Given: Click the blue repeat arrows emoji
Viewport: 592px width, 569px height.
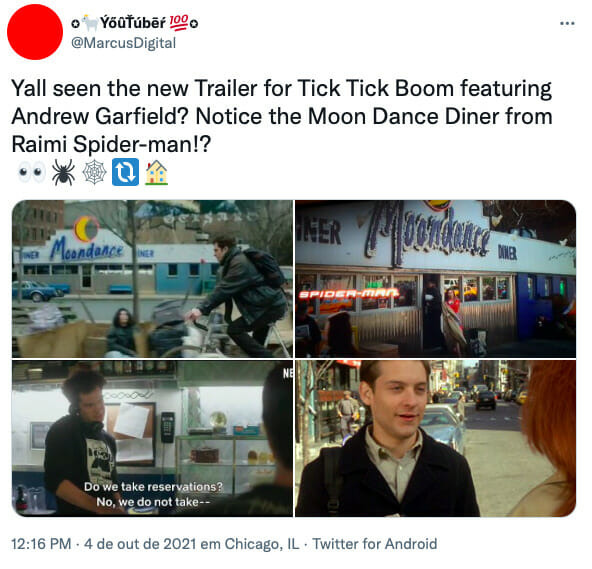Looking at the screenshot, I should click(125, 172).
